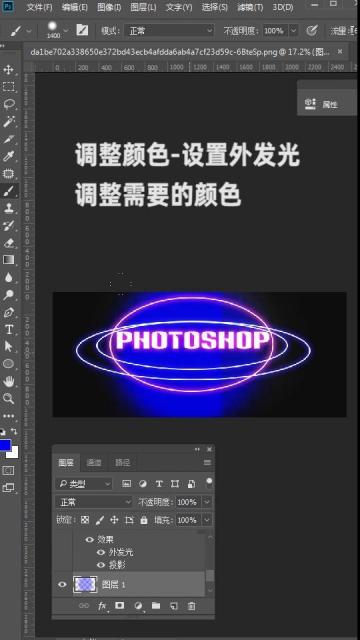Hide 图层 1 layer visibility
Screen dimensions: 360x640
[62, 585]
